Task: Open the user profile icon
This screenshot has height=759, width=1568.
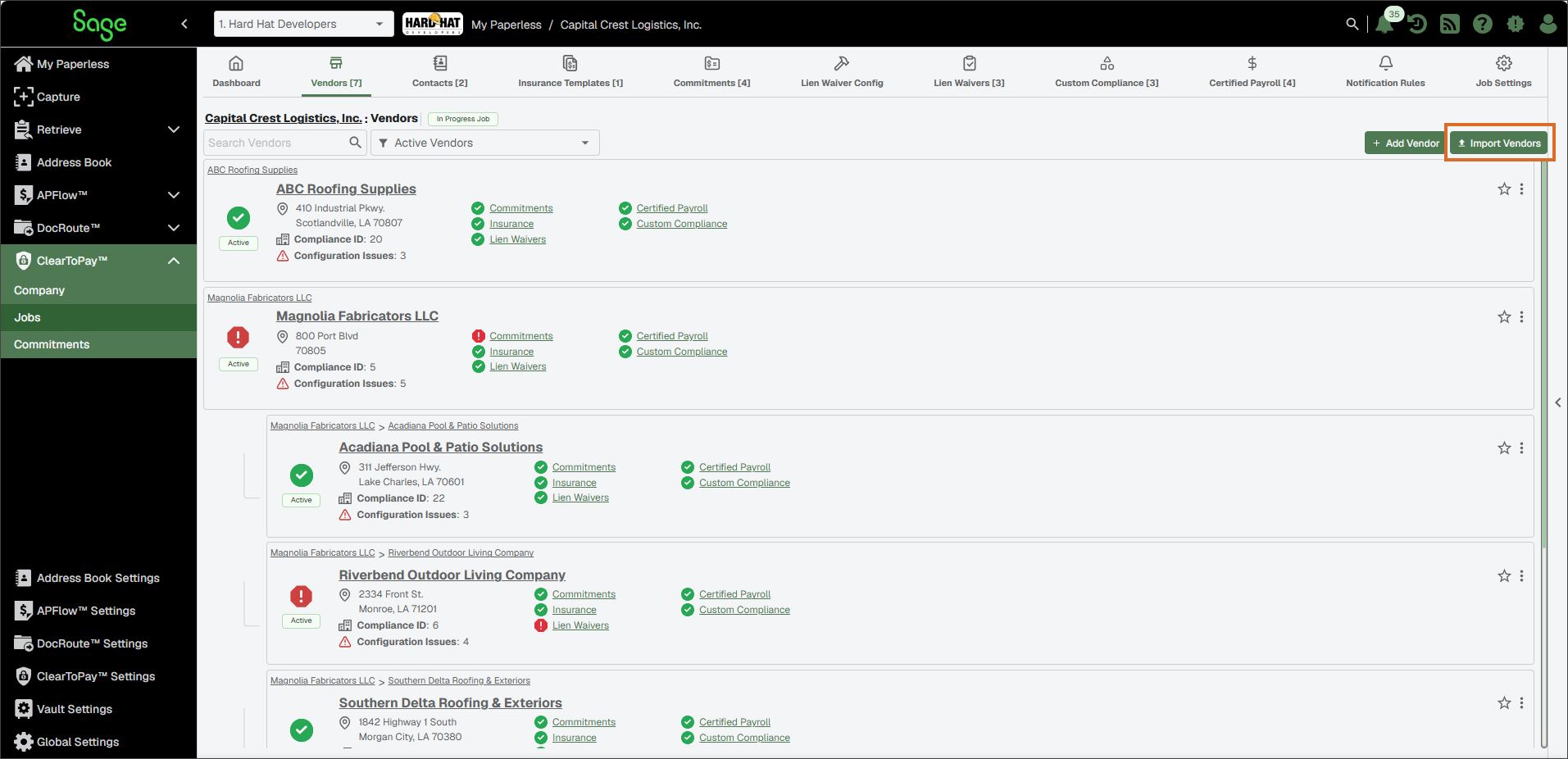Action: (1548, 25)
